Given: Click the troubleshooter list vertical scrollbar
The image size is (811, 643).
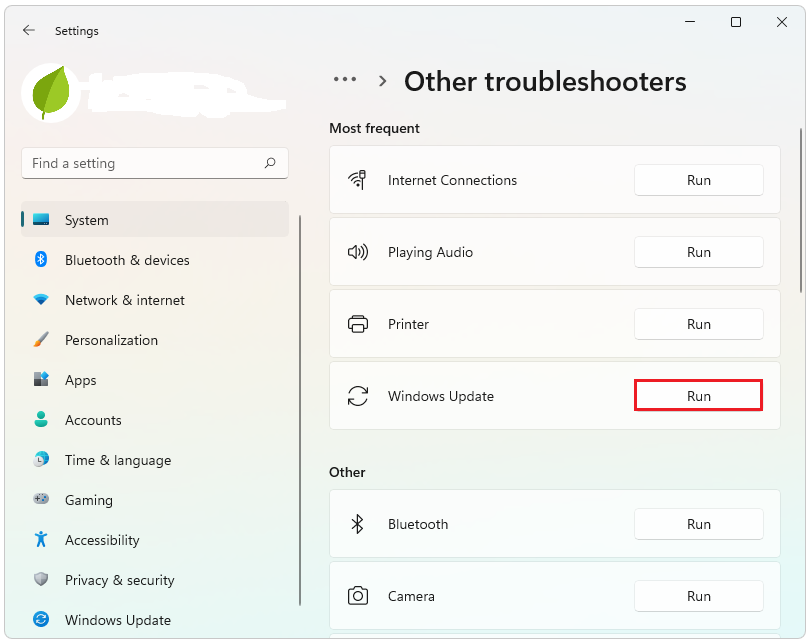Looking at the screenshot, I should pyautogui.click(x=801, y=210).
